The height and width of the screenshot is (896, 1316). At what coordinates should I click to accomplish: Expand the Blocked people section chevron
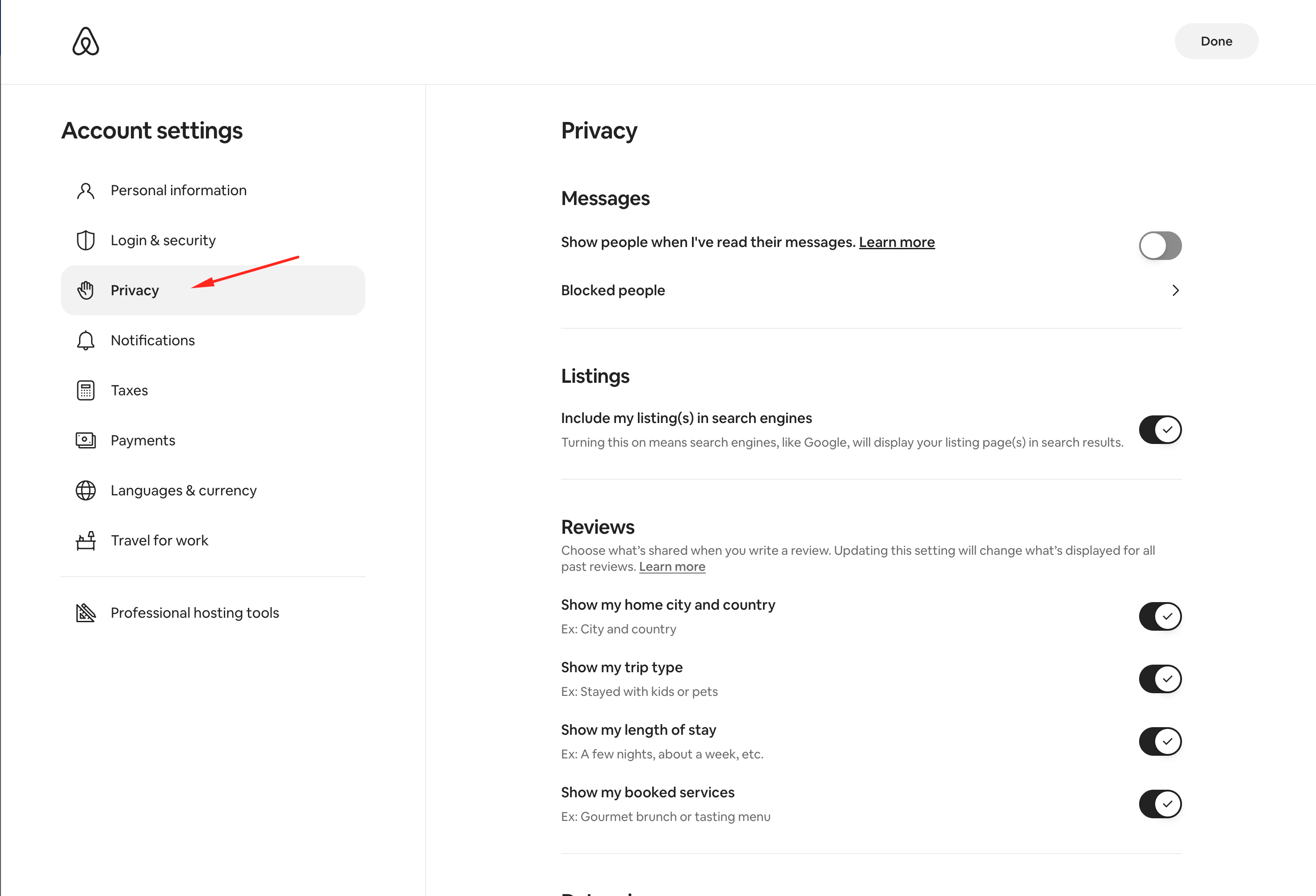1175,290
